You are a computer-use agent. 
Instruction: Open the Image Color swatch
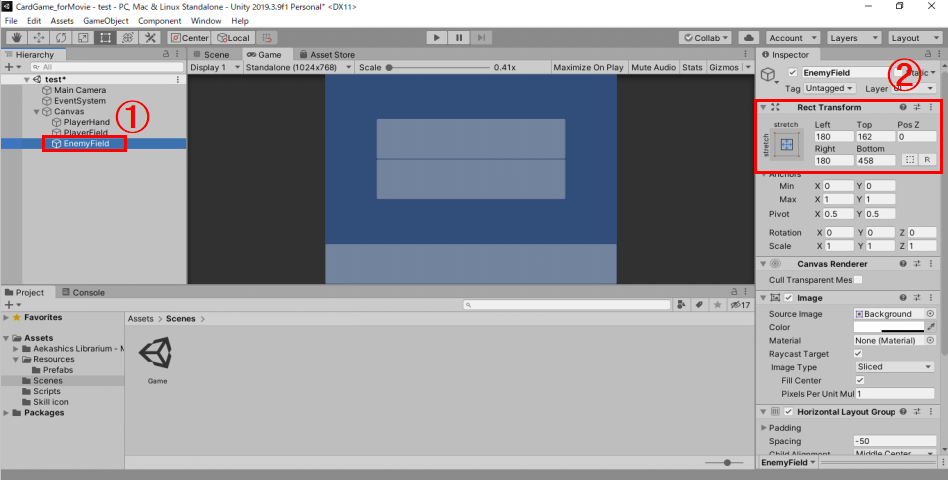click(889, 327)
